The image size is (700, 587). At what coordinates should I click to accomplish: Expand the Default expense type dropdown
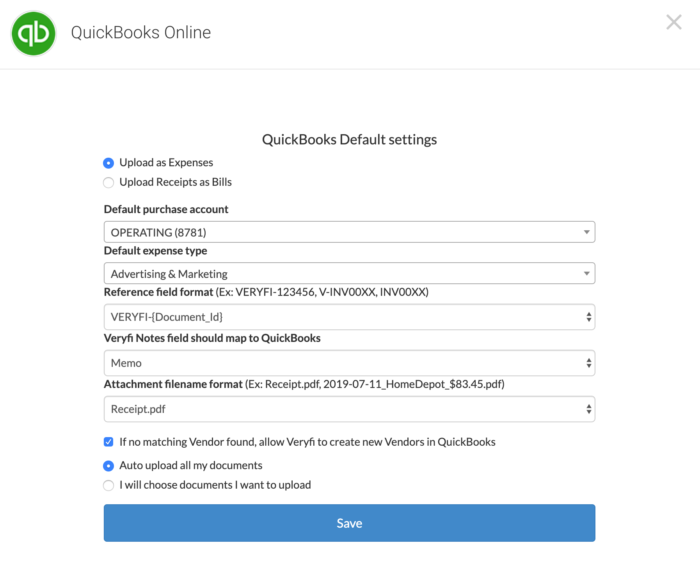[349, 273]
